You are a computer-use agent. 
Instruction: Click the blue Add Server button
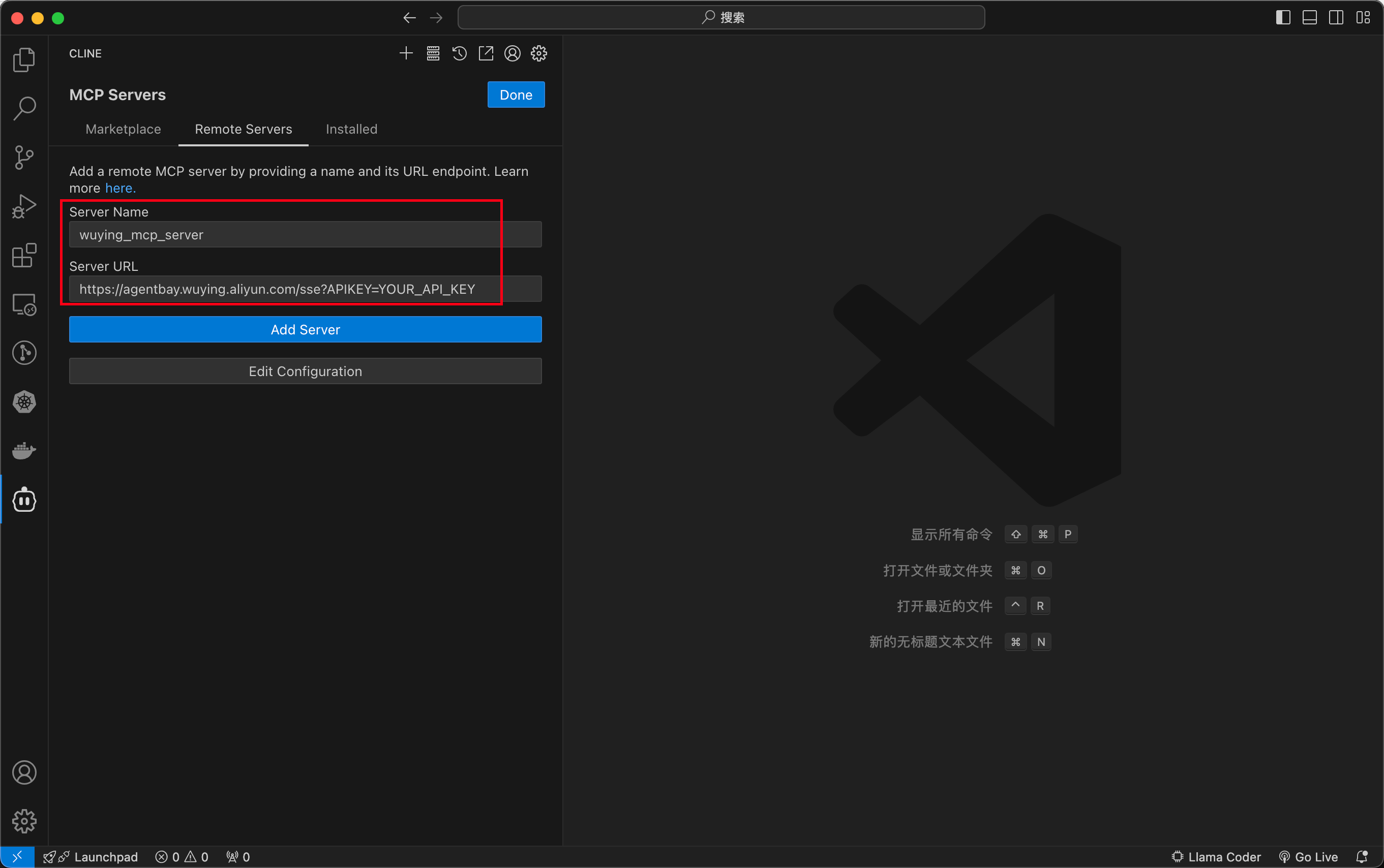click(305, 329)
